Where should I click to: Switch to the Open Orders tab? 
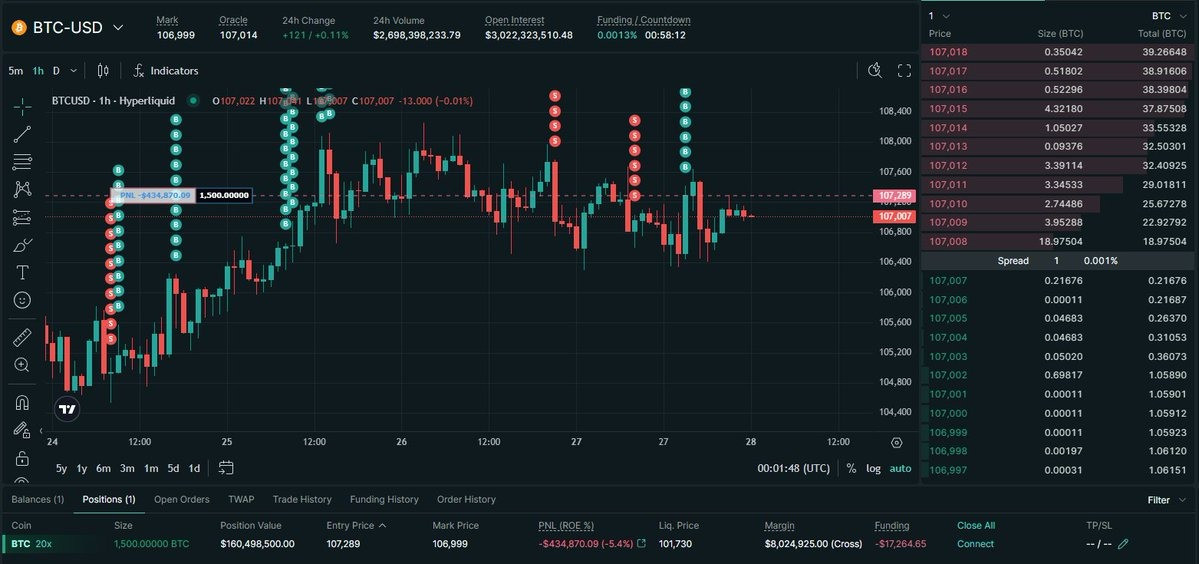(x=181, y=499)
